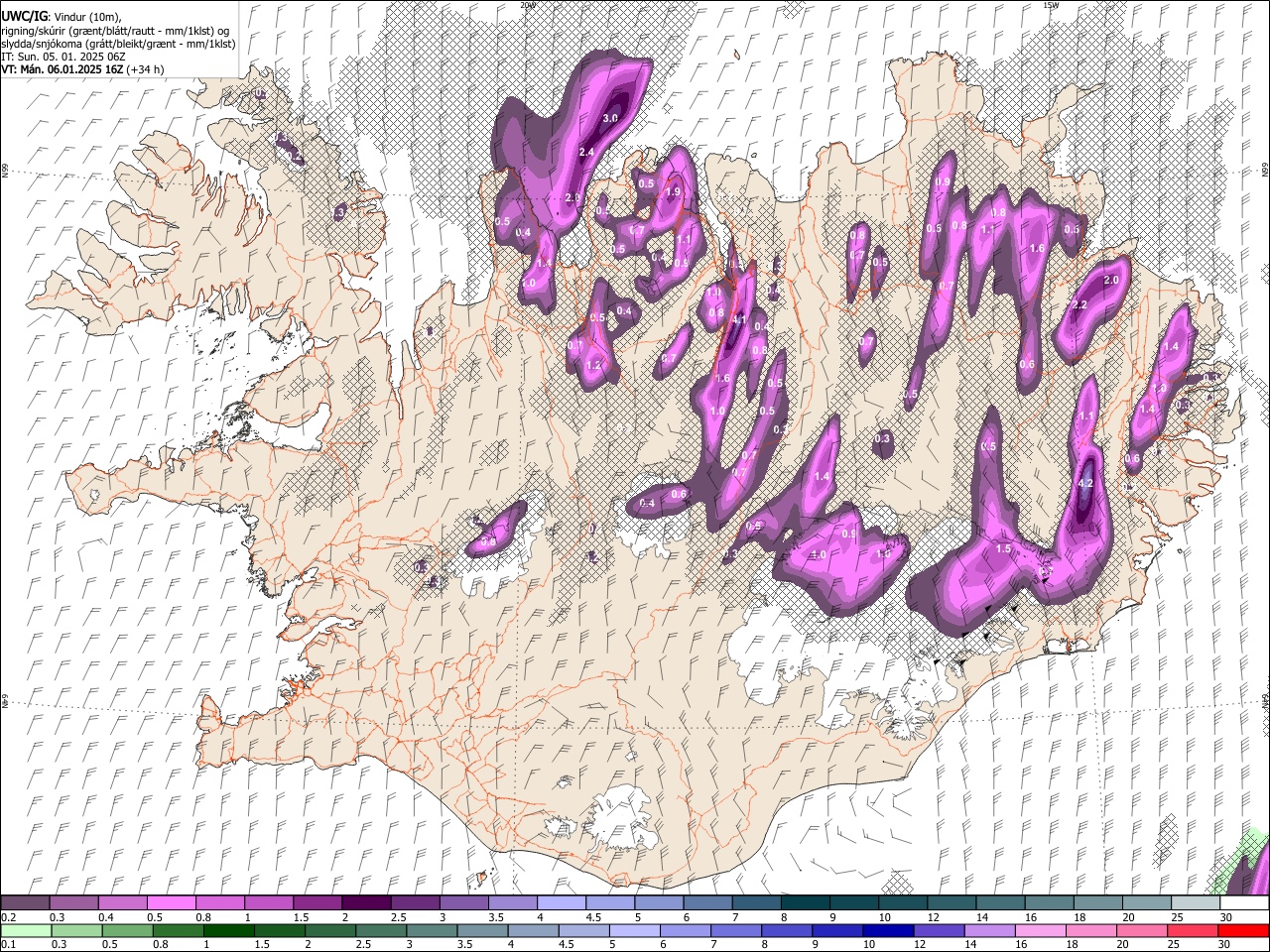Click the 'slydda/snjókoma' legend description line

coord(118,44)
